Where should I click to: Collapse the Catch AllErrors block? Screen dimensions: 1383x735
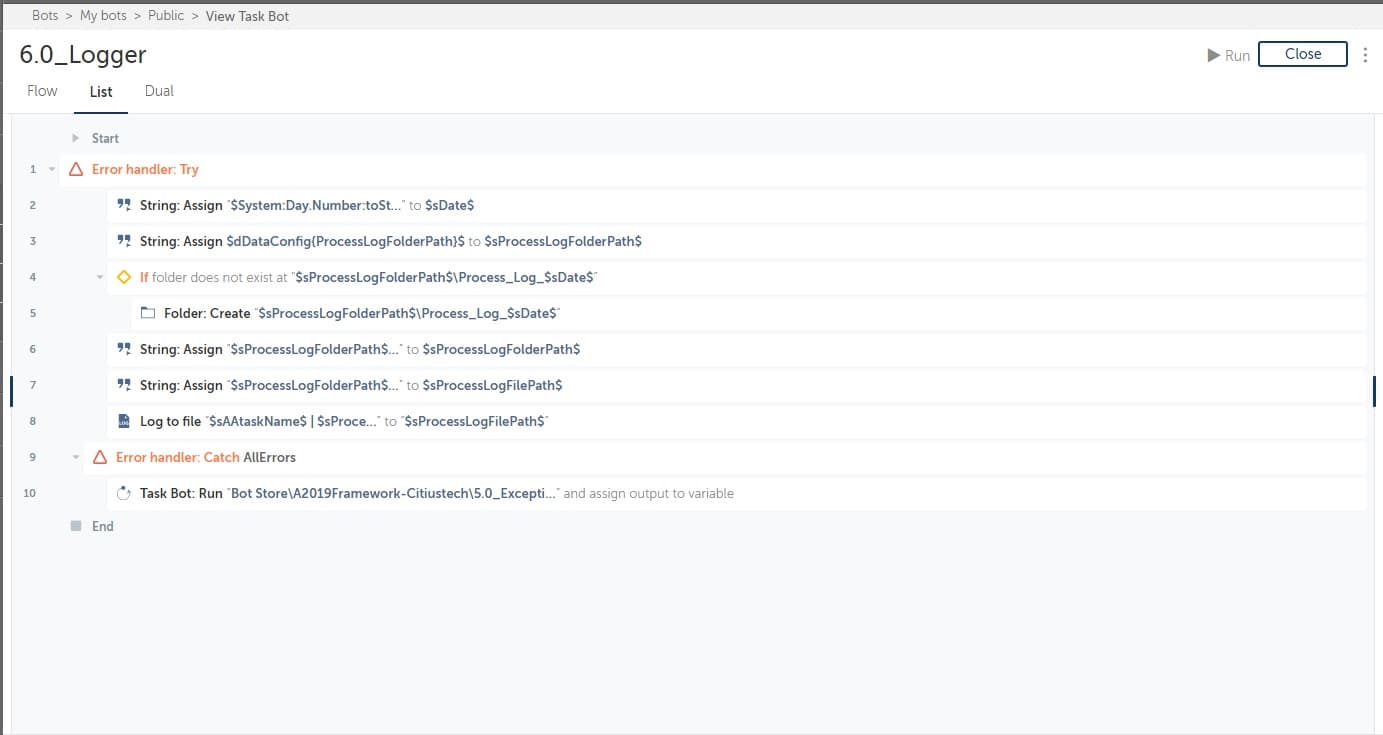[76, 457]
